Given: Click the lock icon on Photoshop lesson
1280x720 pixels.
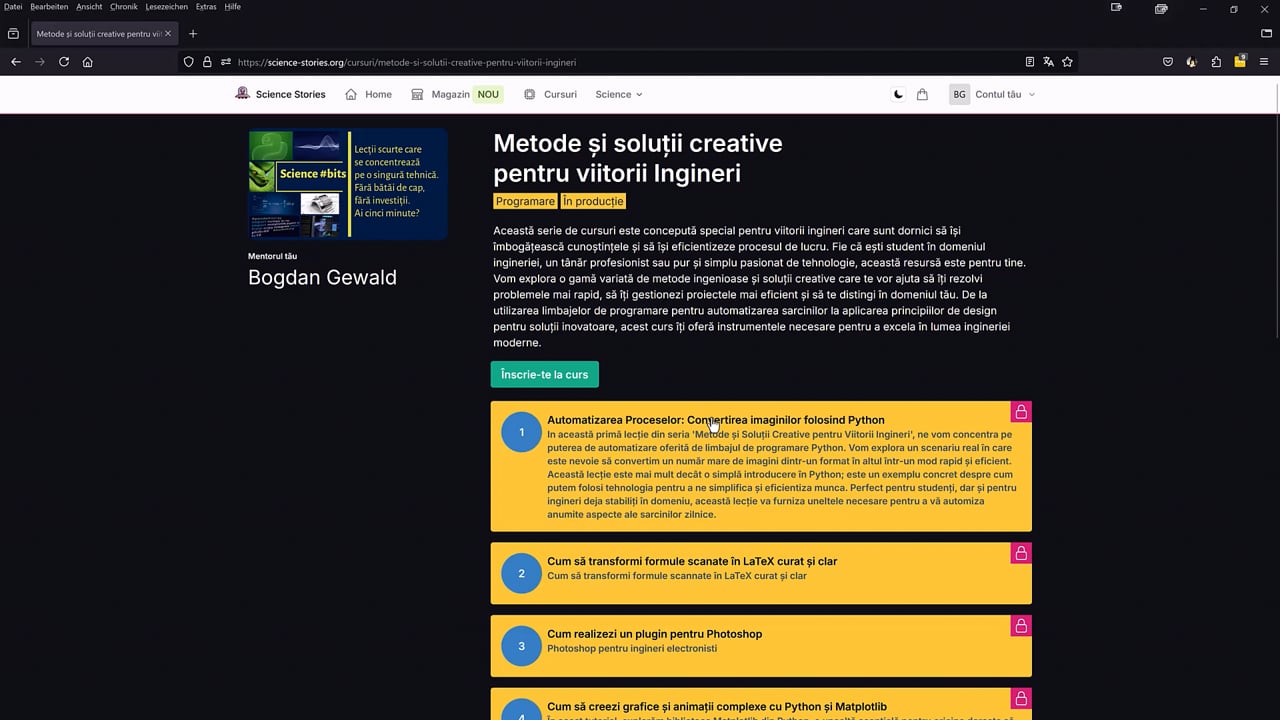Looking at the screenshot, I should click(1021, 626).
